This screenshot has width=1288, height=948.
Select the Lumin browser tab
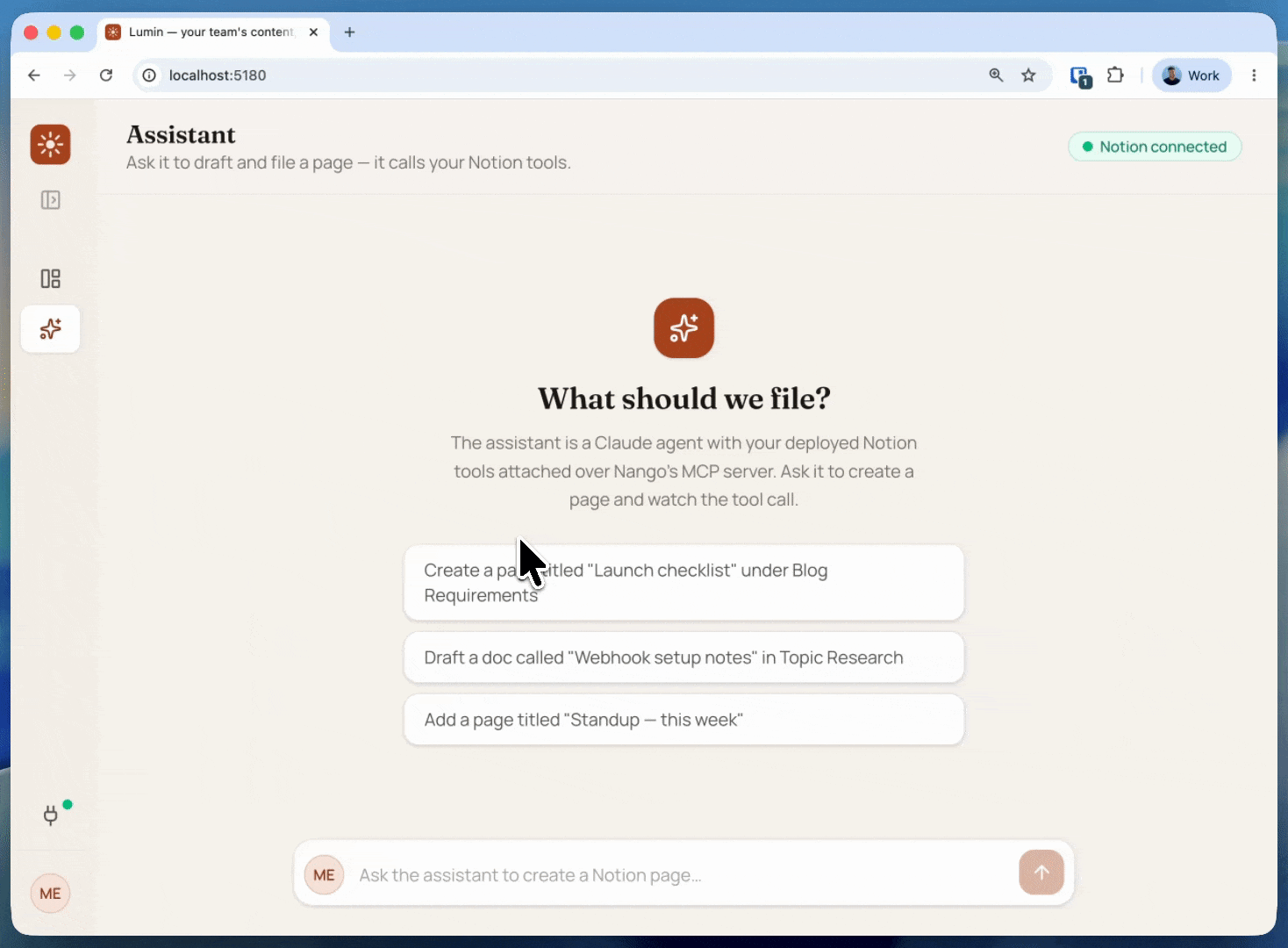[213, 32]
